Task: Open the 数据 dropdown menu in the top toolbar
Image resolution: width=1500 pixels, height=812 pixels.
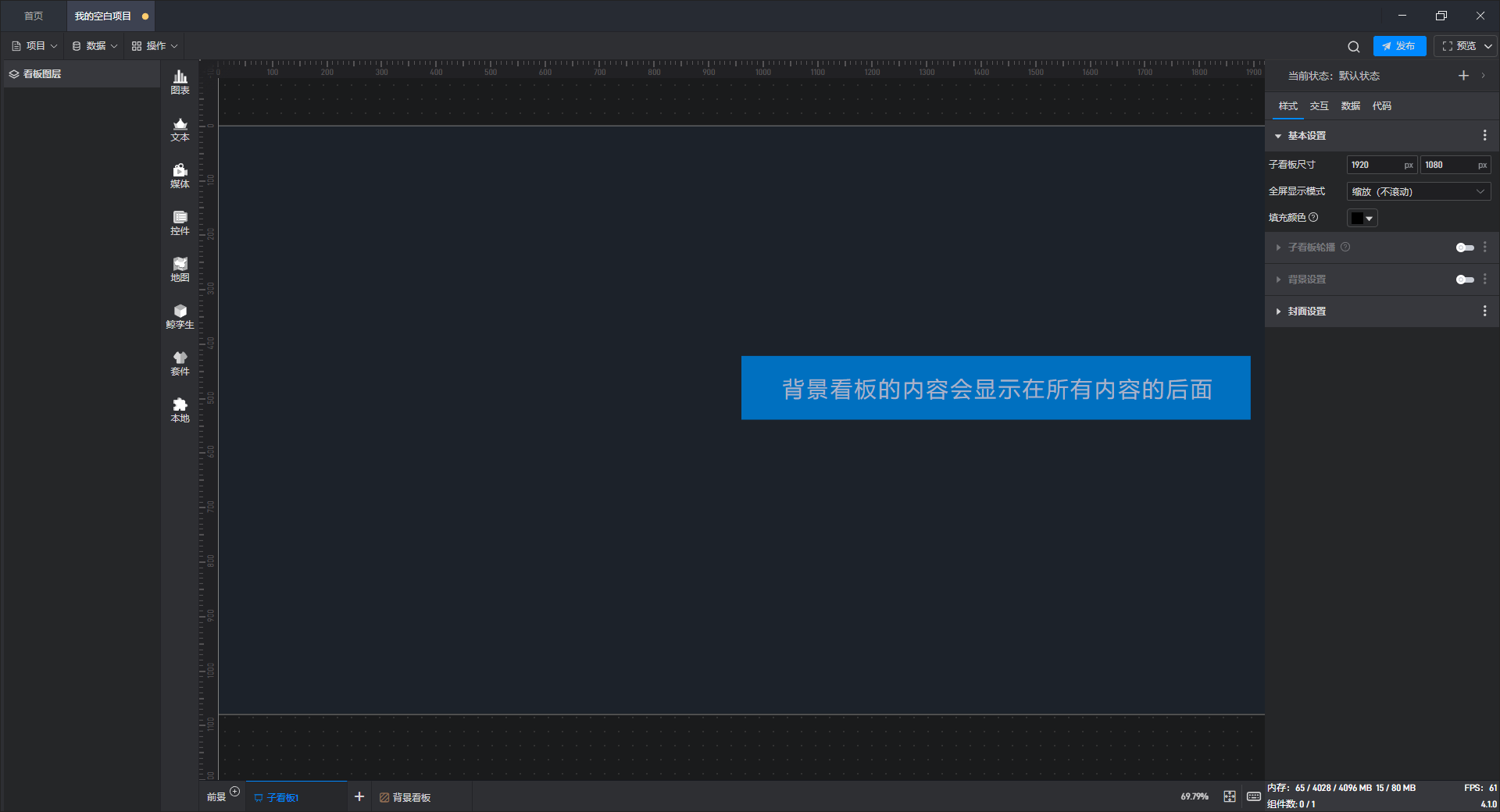Action: (x=95, y=46)
